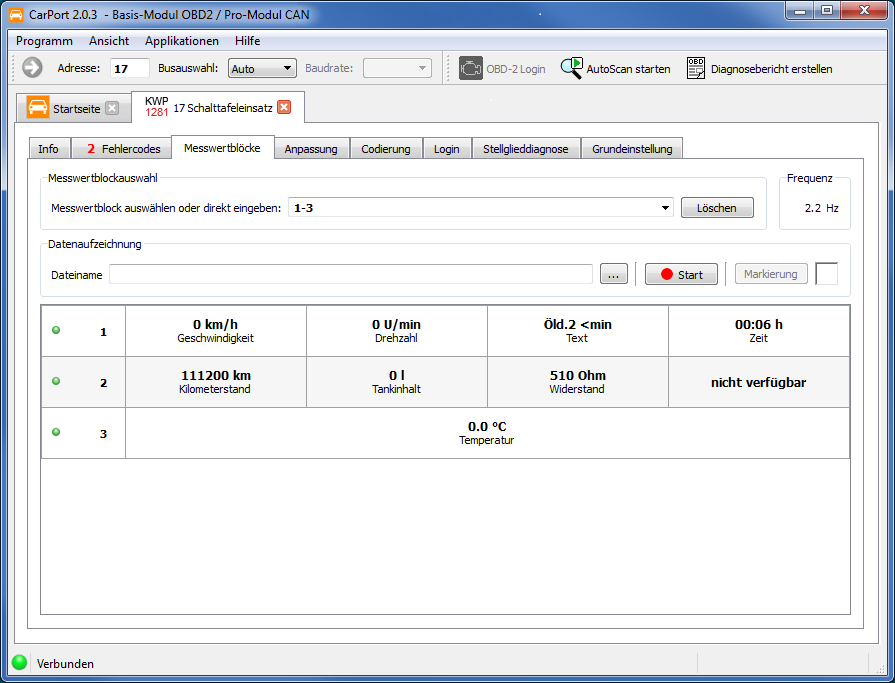Start AutoScan via magnifier icon
The image size is (895, 683).
(x=571, y=68)
